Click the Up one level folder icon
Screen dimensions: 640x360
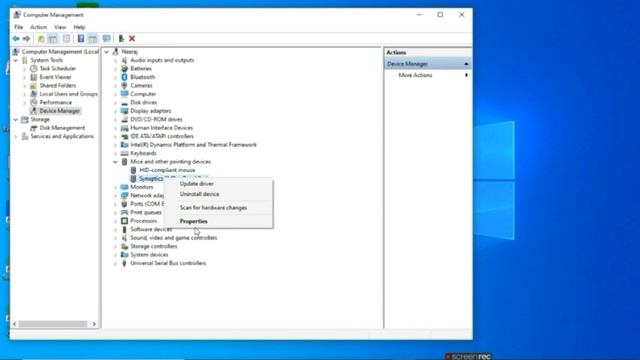click(41, 39)
